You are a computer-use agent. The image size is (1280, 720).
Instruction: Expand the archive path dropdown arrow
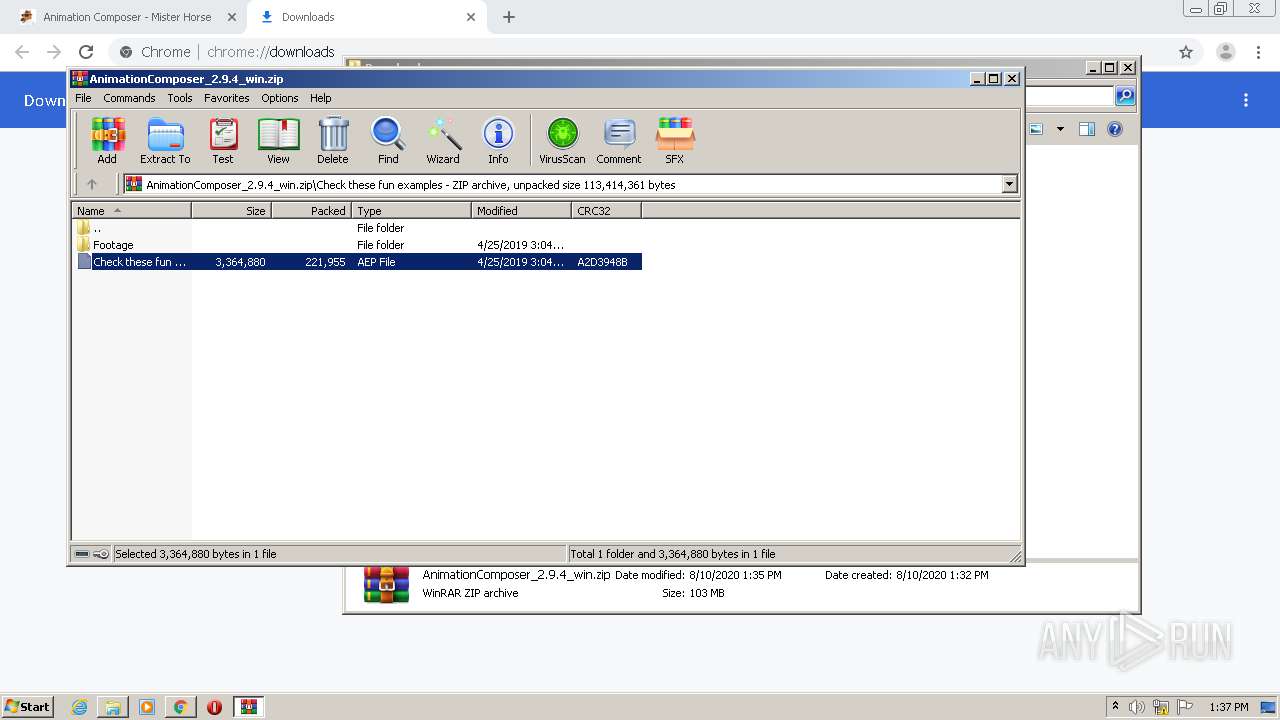coord(1009,184)
